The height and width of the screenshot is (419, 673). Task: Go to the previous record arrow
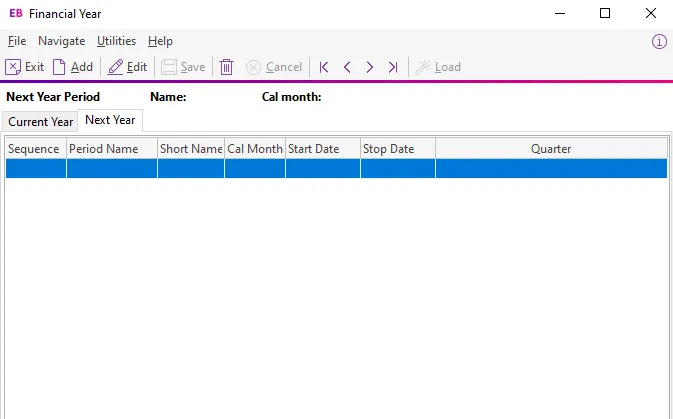347,67
